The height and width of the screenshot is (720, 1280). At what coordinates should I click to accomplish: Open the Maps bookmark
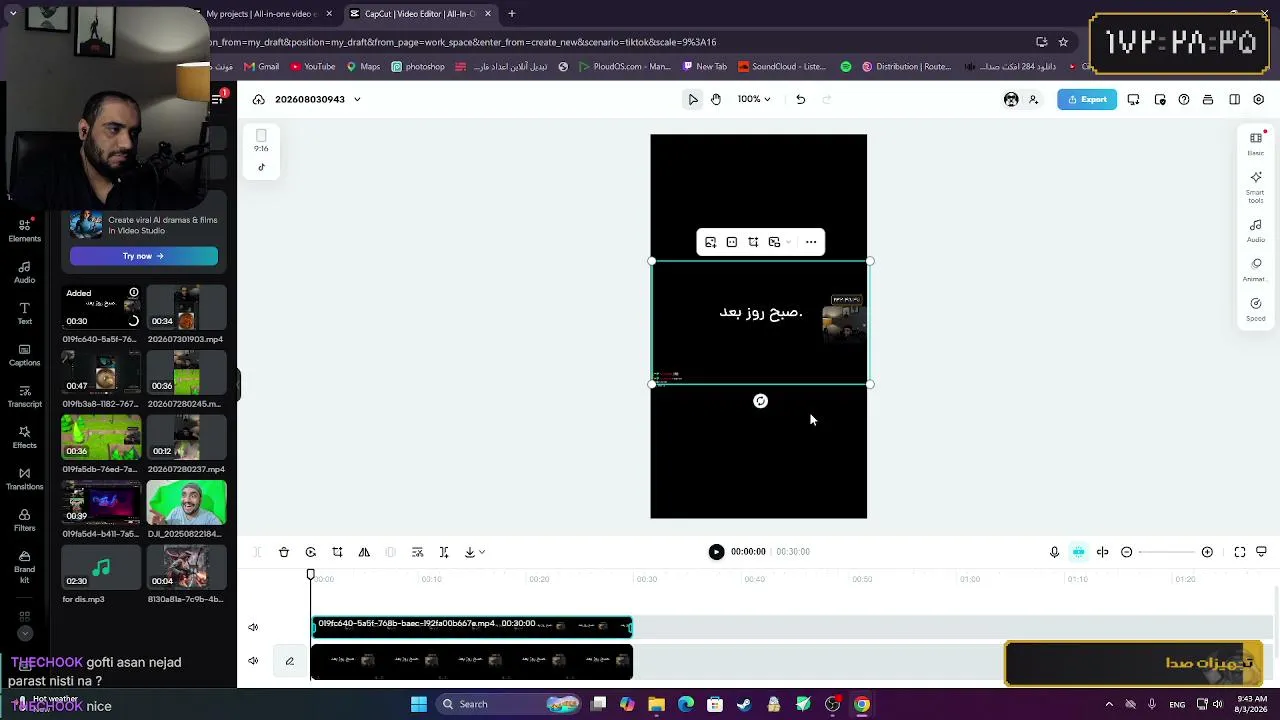[x=363, y=67]
